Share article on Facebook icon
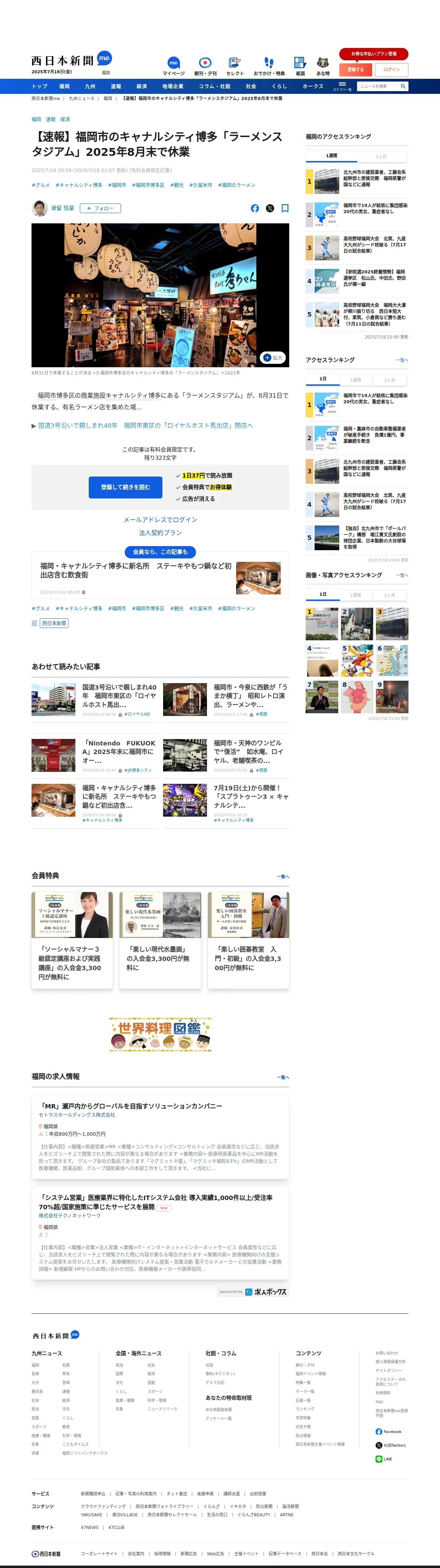Viewport: 440px width, 1568px height. [x=254, y=208]
